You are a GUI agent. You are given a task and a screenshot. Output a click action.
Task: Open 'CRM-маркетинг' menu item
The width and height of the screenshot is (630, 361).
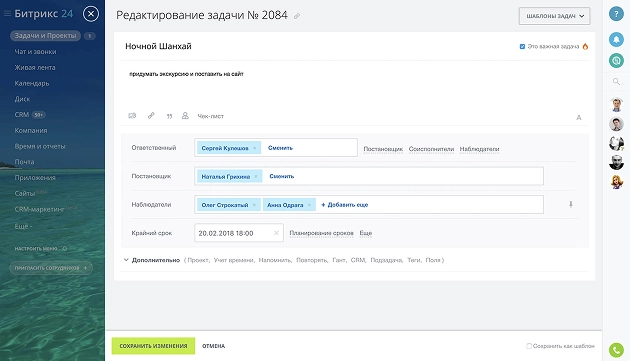click(39, 209)
